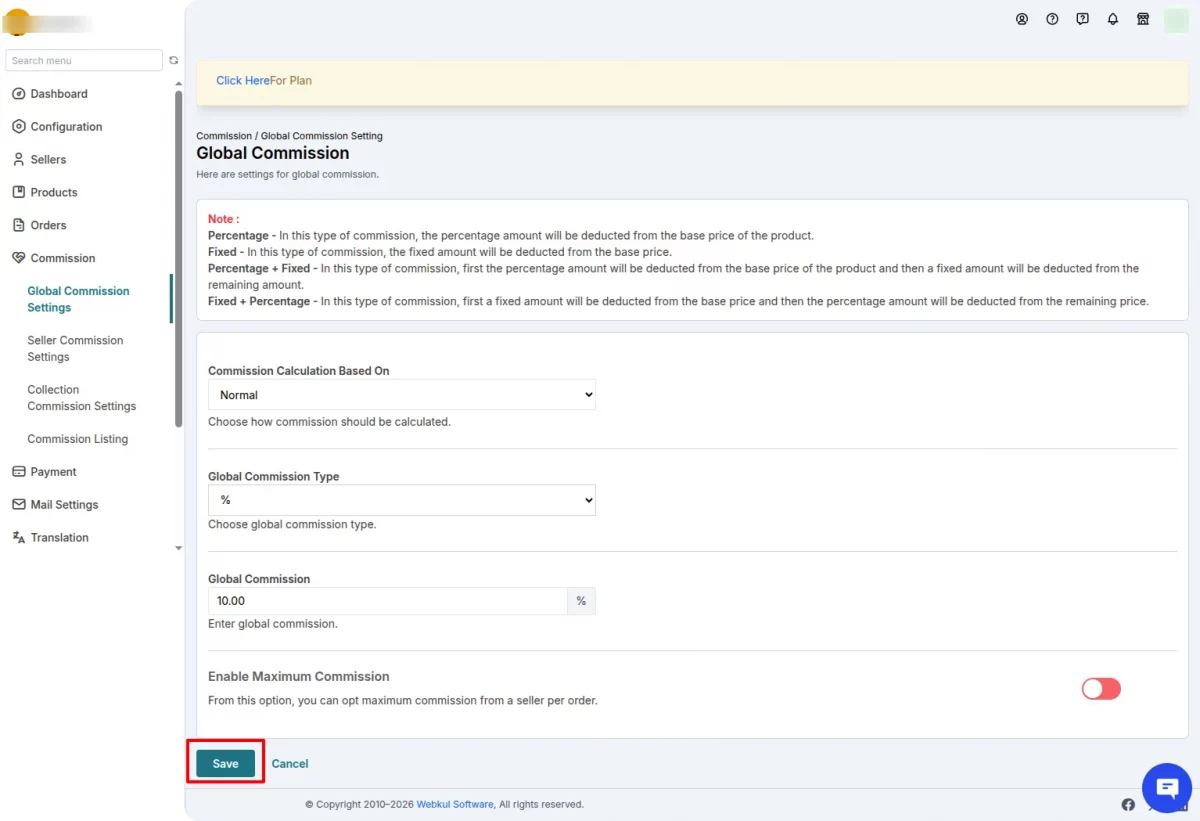The width and height of the screenshot is (1200, 821).
Task: Click the percent suffix beside commission field
Action: [581, 601]
